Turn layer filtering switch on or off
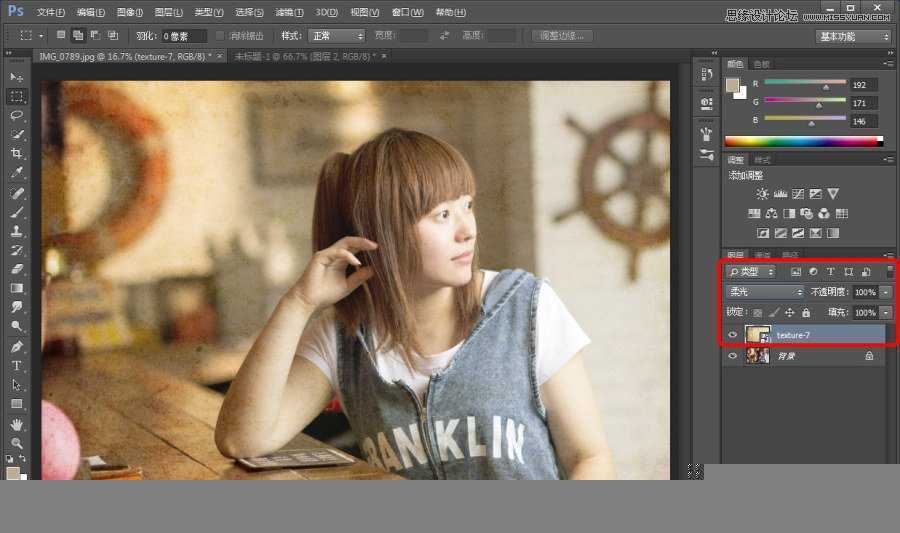The width and height of the screenshot is (900, 533). click(x=891, y=271)
